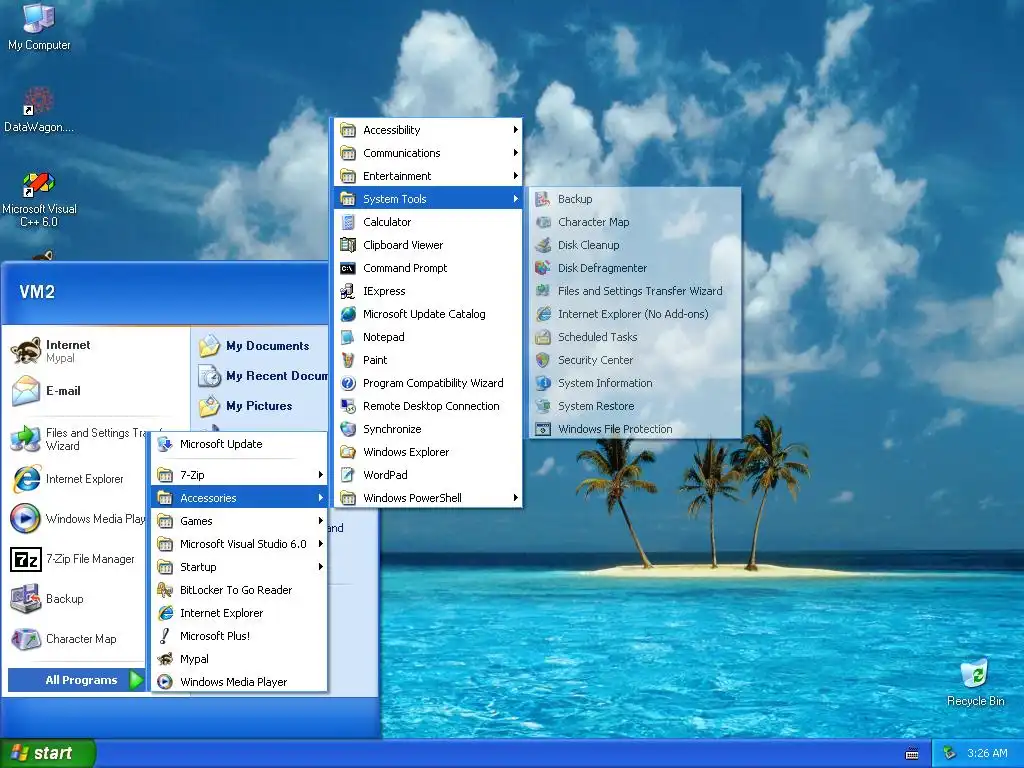This screenshot has height=768, width=1024.
Task: Open Files and Settings Transfer Wizard submenu entry
Action: click(x=635, y=291)
